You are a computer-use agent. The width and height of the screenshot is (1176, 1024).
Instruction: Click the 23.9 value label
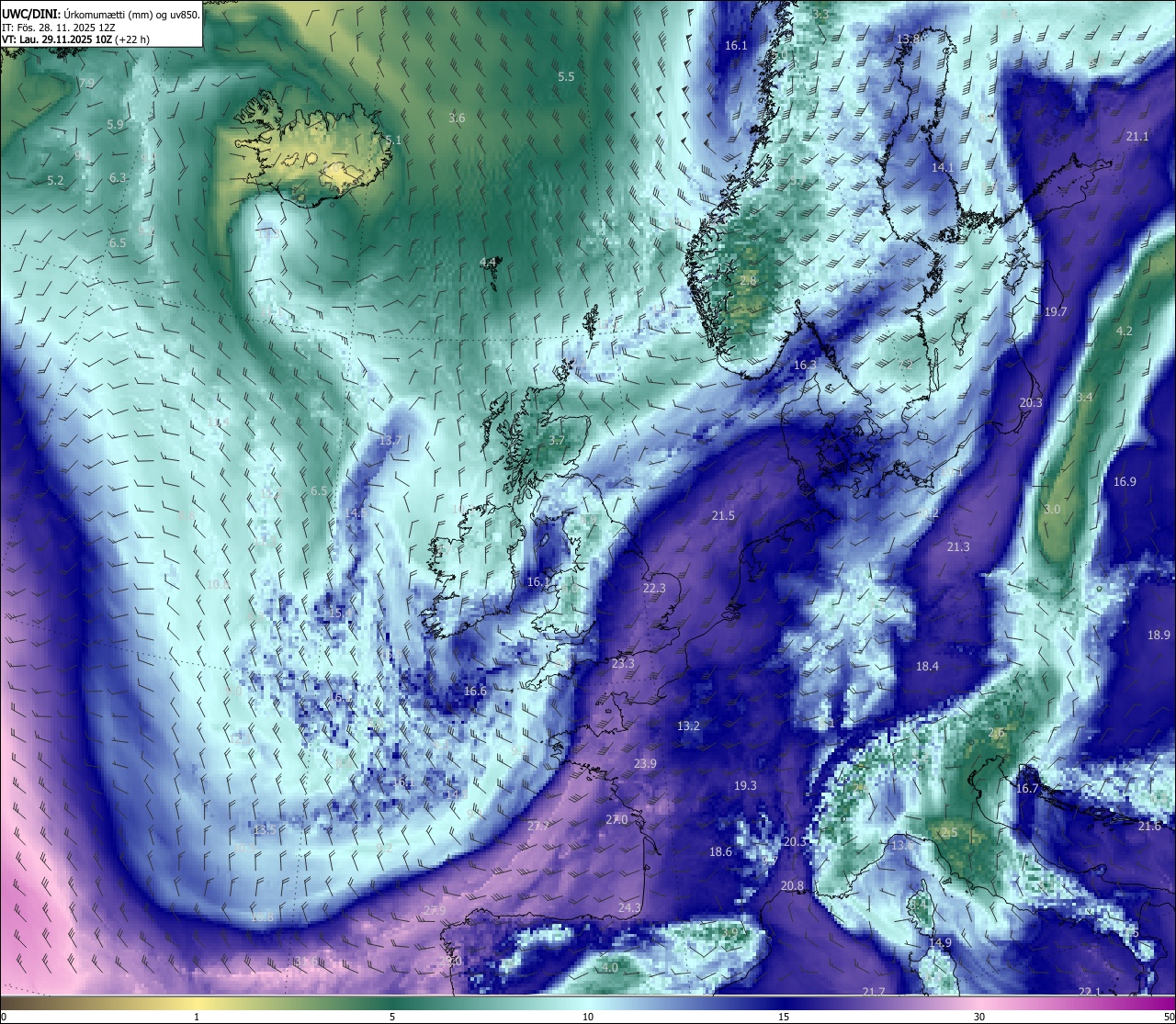(x=645, y=764)
